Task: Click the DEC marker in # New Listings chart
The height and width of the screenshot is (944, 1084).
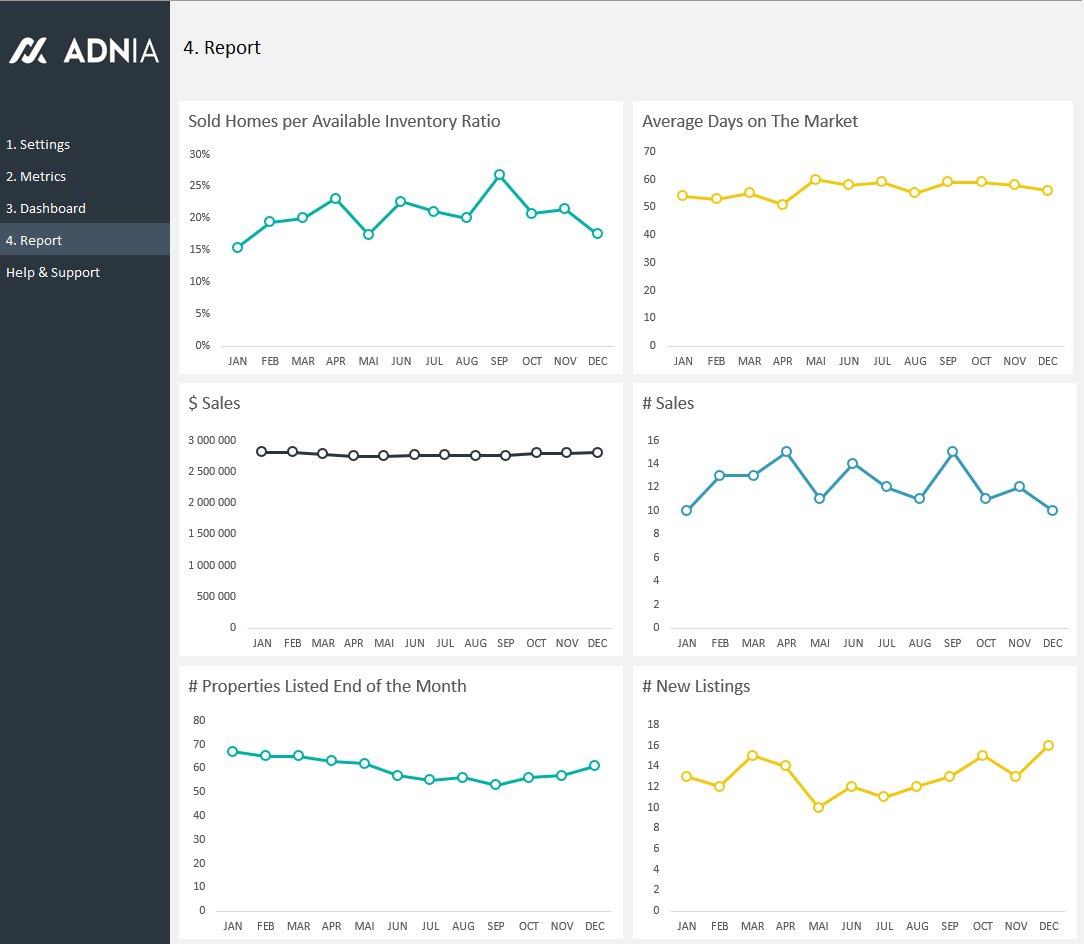Action: click(x=1048, y=746)
